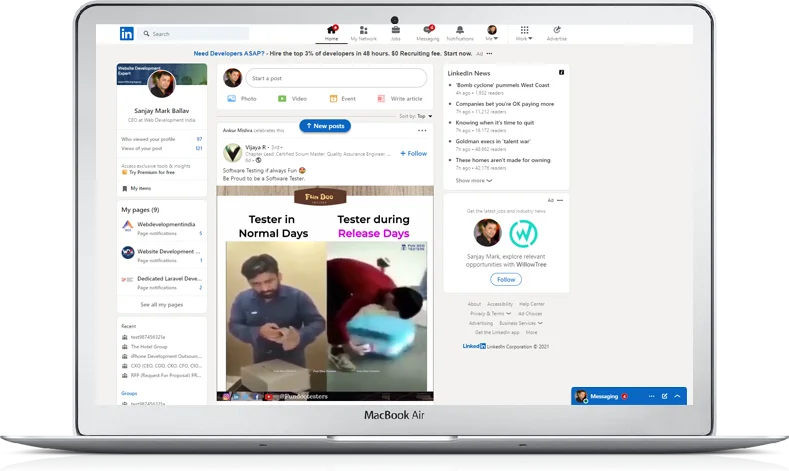The width and height of the screenshot is (789, 471).
Task: Click the compose message icon in Messaging bar
Action: pyautogui.click(x=664, y=397)
